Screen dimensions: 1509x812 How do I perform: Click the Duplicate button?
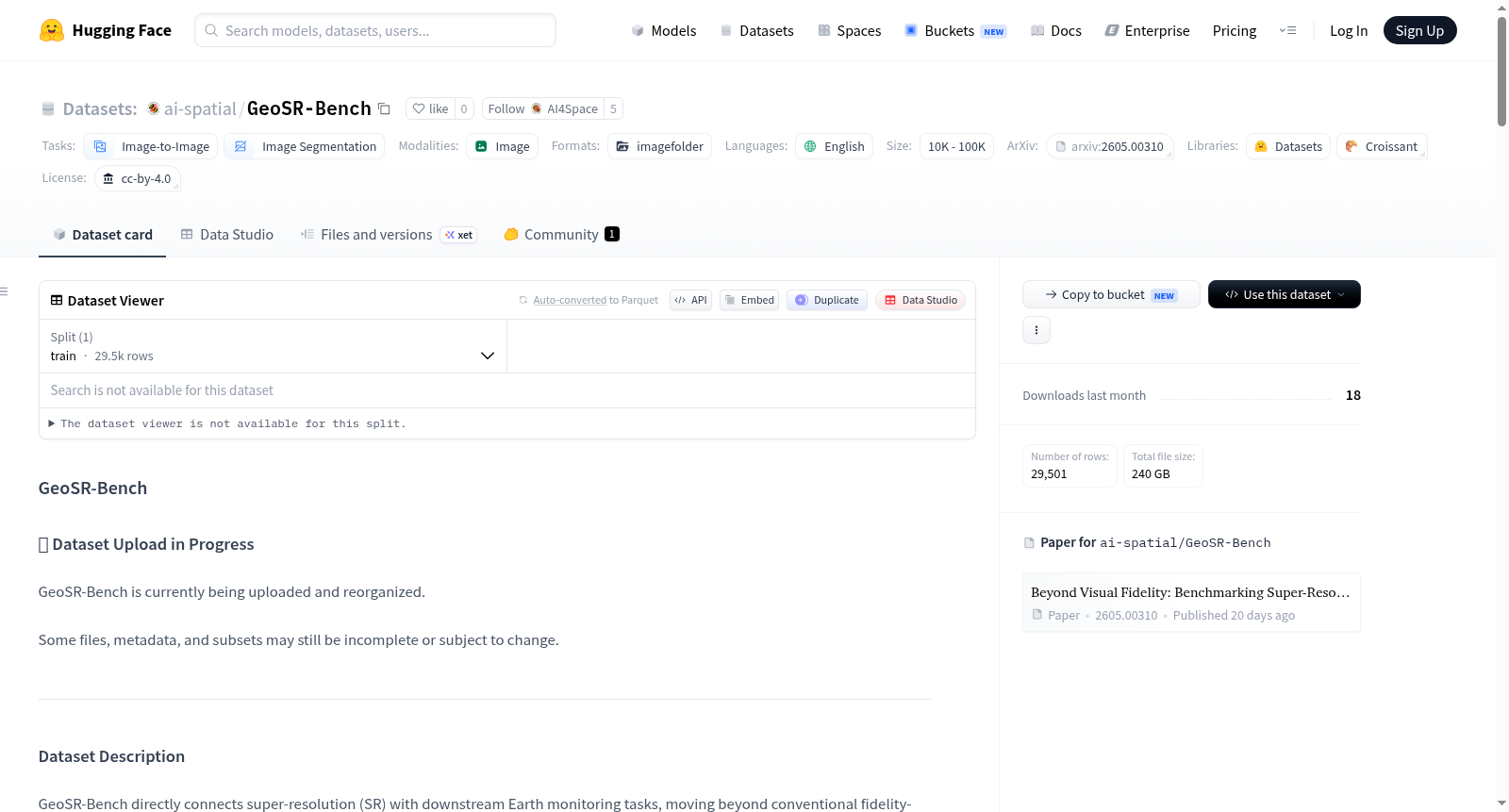827,300
